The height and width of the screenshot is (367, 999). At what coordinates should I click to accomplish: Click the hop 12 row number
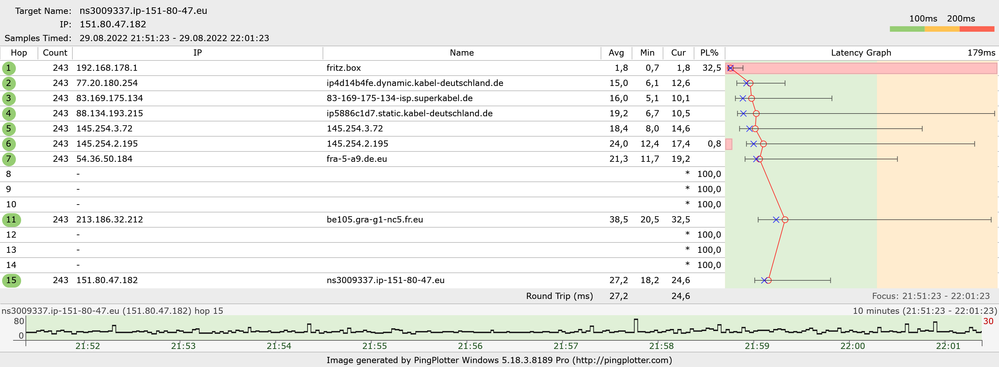click(10, 235)
